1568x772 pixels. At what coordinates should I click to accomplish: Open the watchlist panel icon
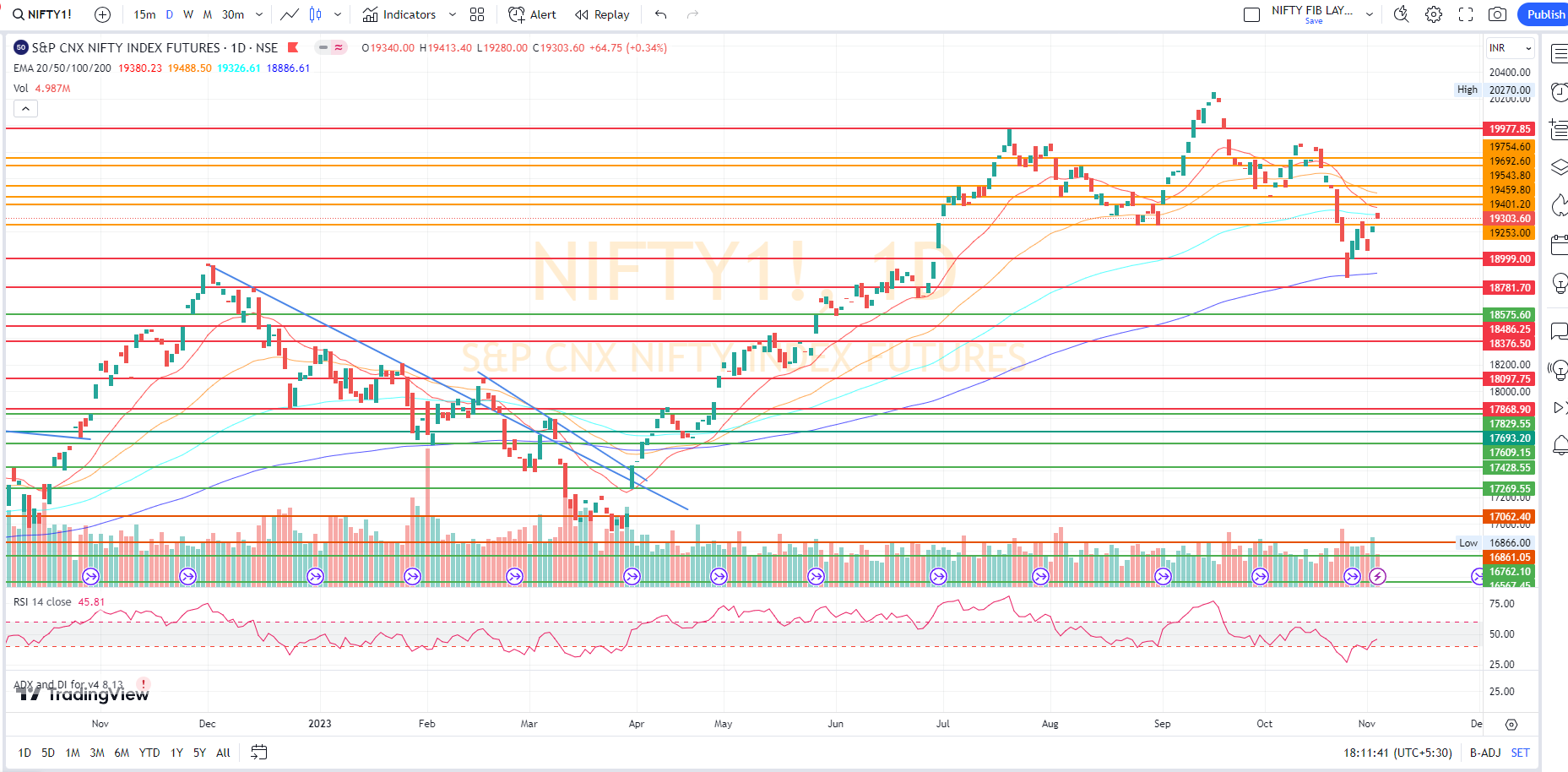[x=1559, y=54]
